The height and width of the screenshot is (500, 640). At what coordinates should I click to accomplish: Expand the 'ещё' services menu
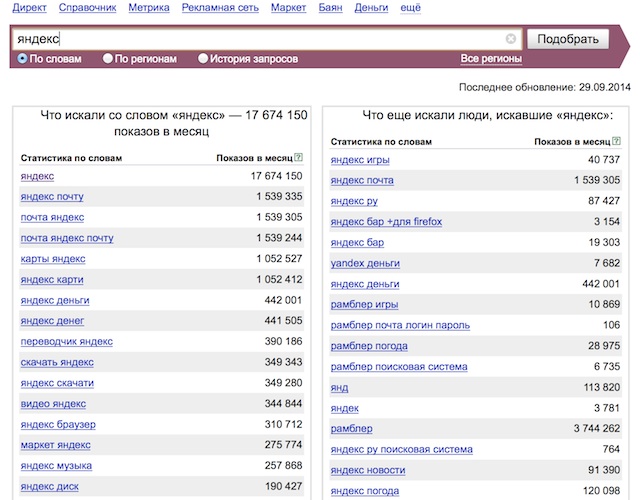click(x=410, y=8)
